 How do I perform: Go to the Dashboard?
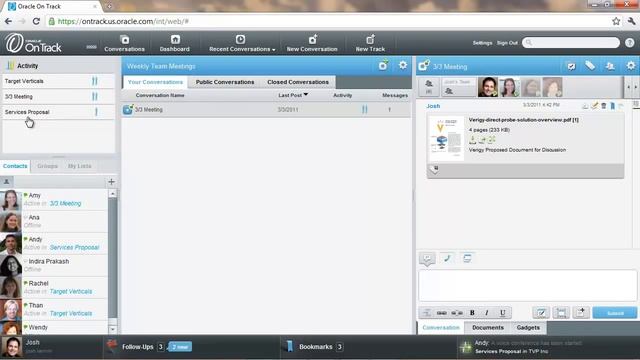175,44
